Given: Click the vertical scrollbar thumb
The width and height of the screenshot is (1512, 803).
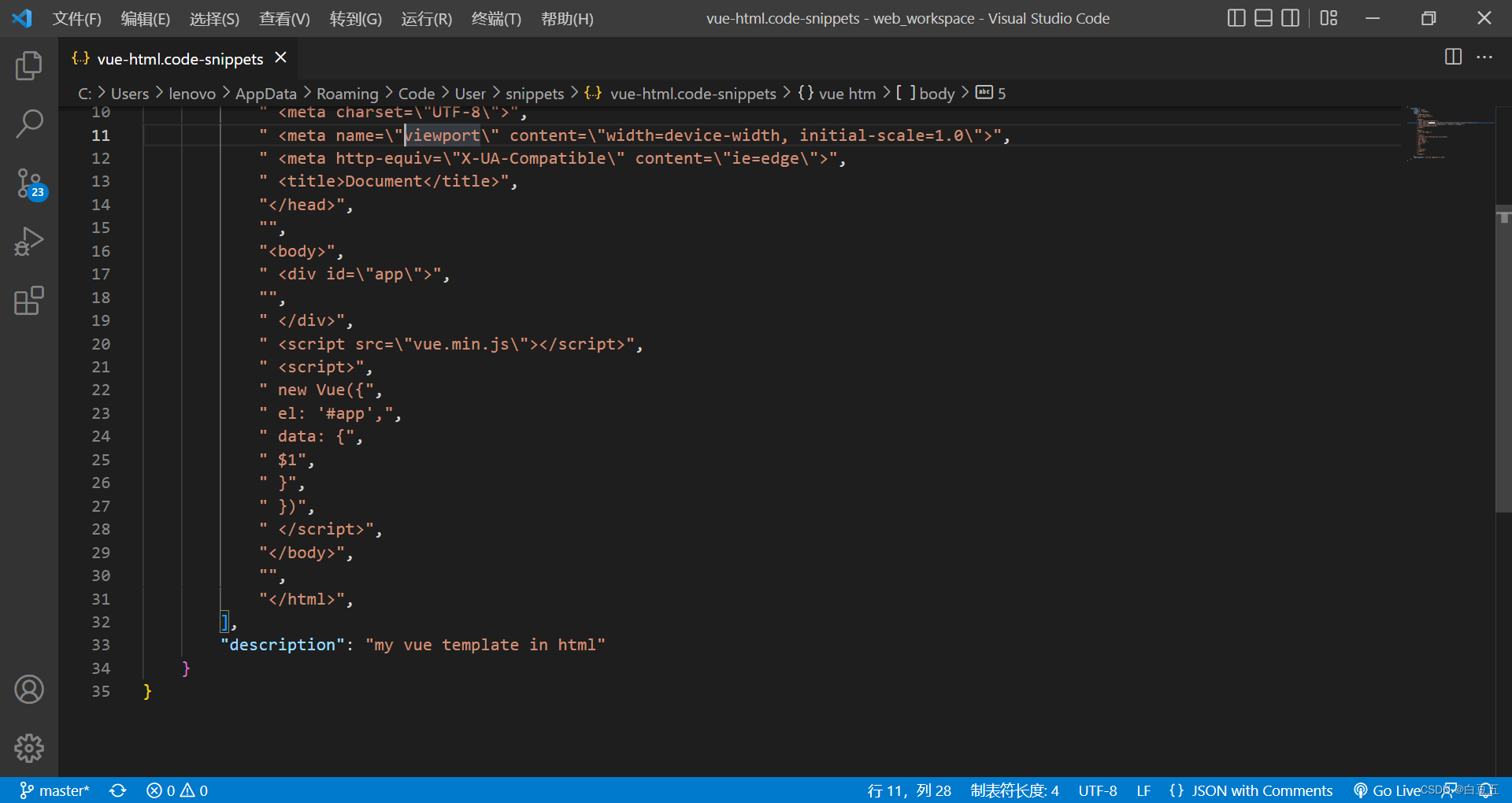Looking at the screenshot, I should coord(1503,359).
